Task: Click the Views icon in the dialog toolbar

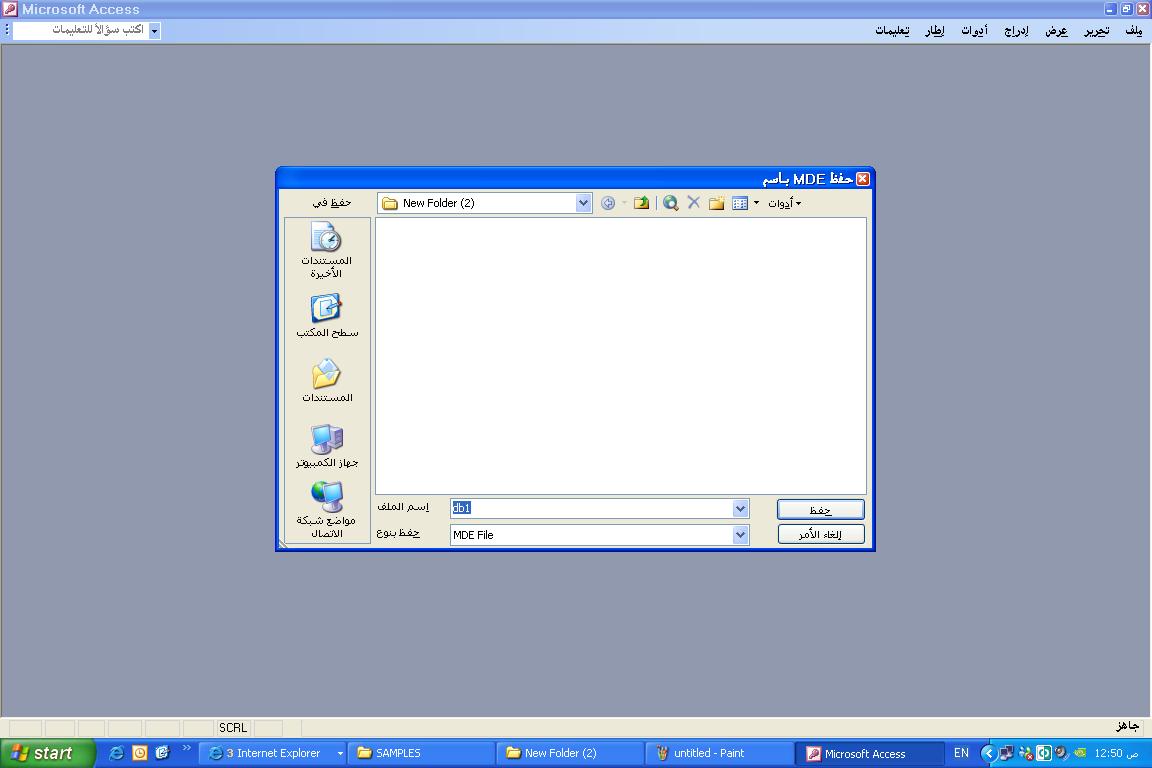Action: tap(740, 203)
